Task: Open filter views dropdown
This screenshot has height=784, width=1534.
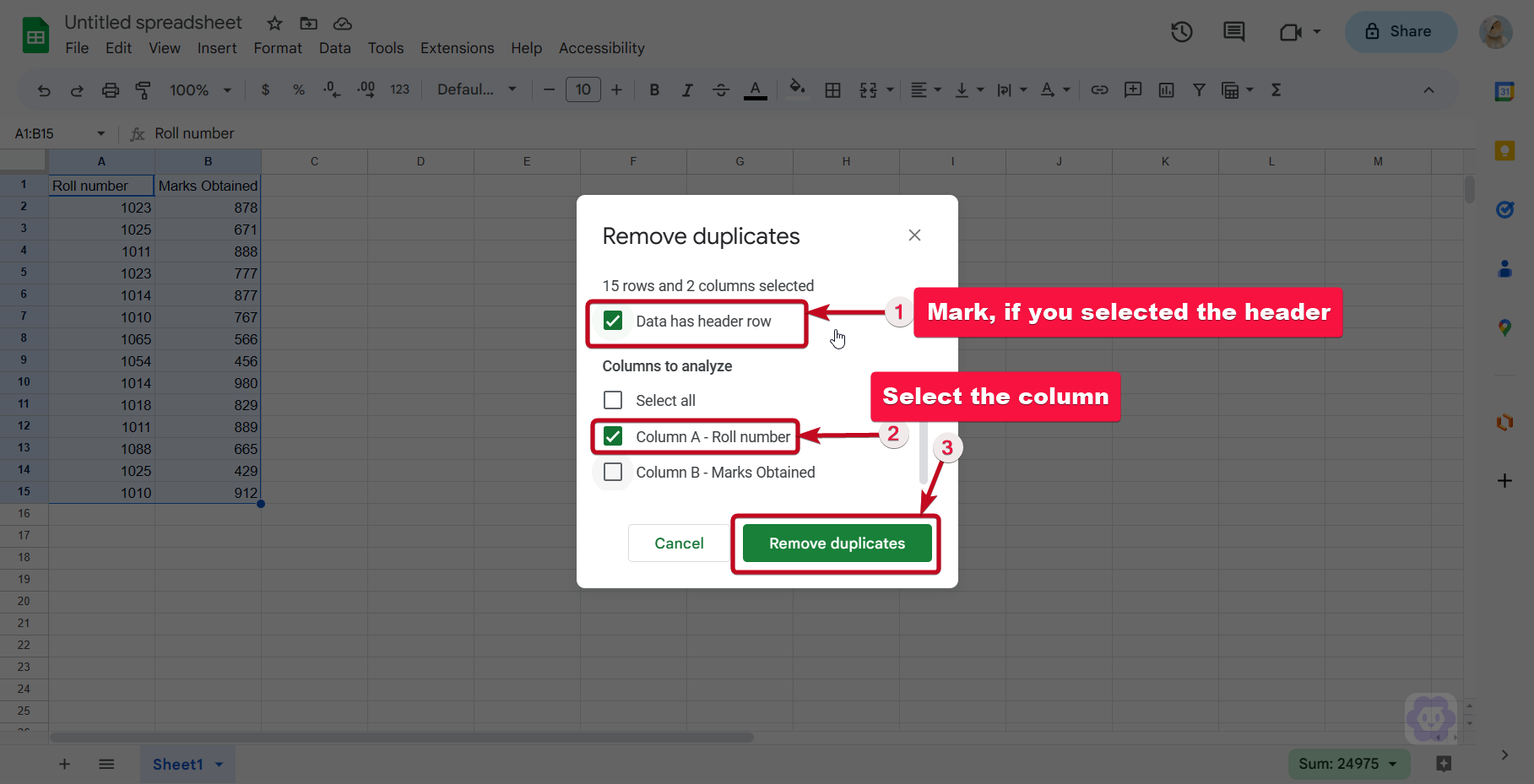Action: 1238,89
